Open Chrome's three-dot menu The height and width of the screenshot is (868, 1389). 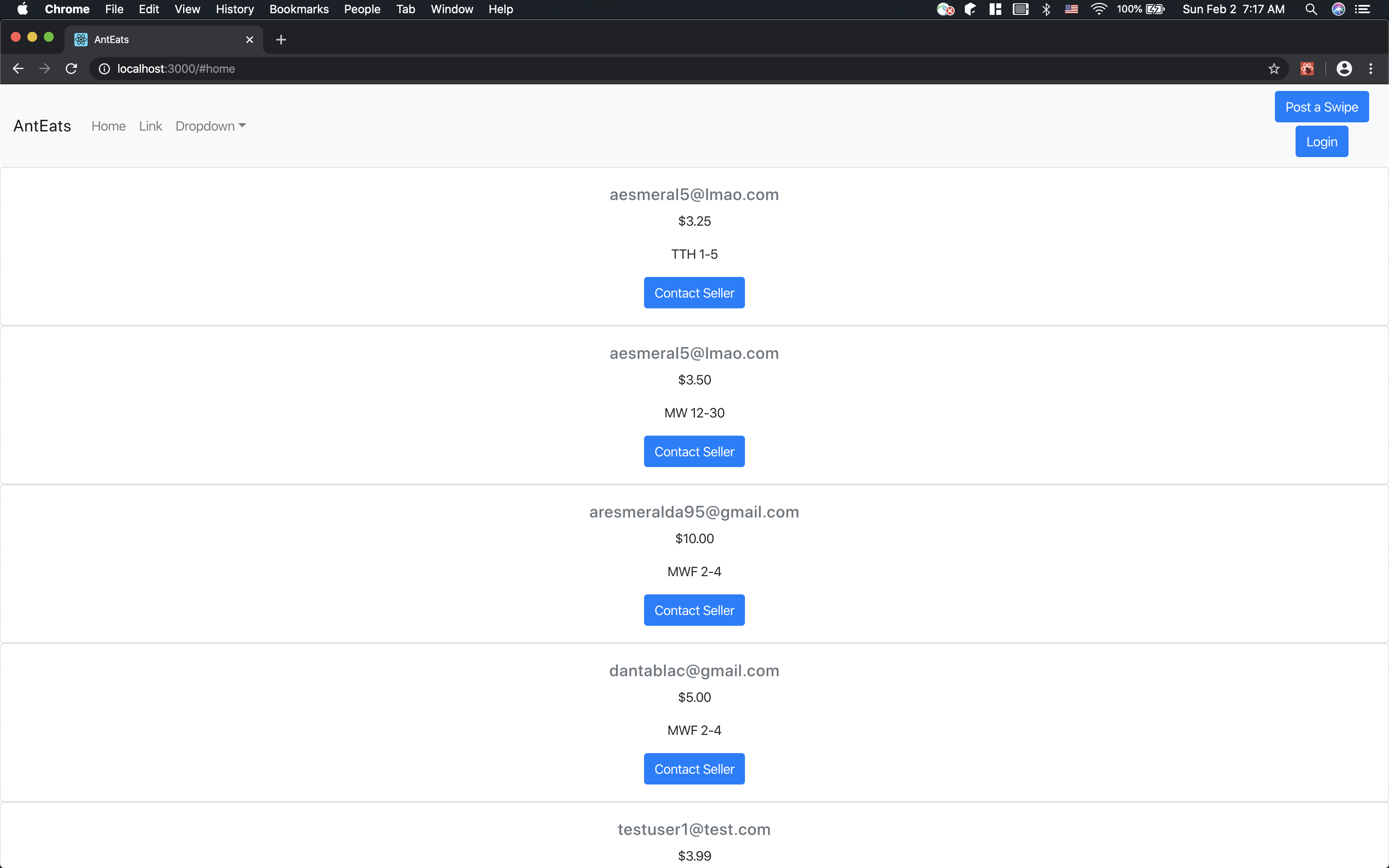click(x=1371, y=69)
